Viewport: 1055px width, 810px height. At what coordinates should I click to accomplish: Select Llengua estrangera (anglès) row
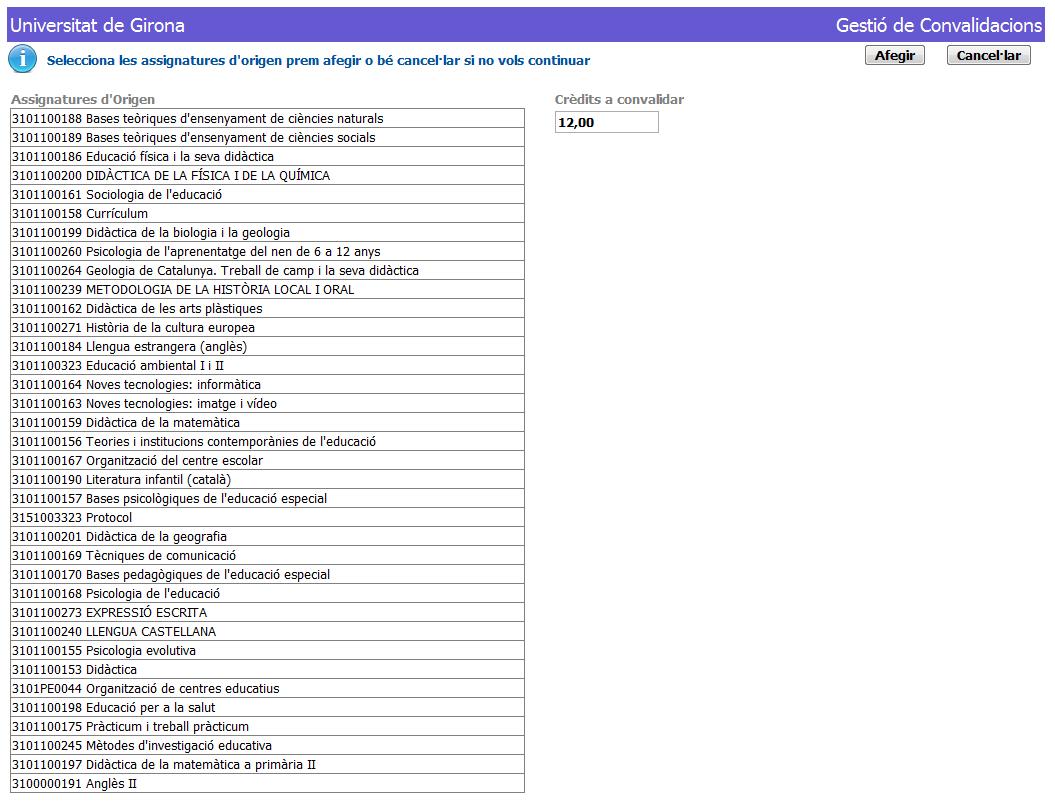point(166,347)
